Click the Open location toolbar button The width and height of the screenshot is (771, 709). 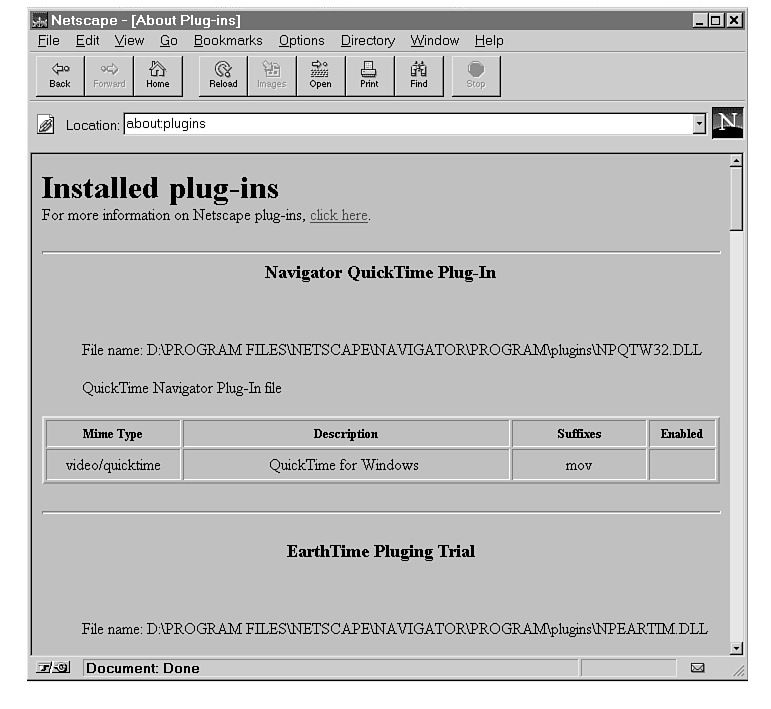pos(320,75)
